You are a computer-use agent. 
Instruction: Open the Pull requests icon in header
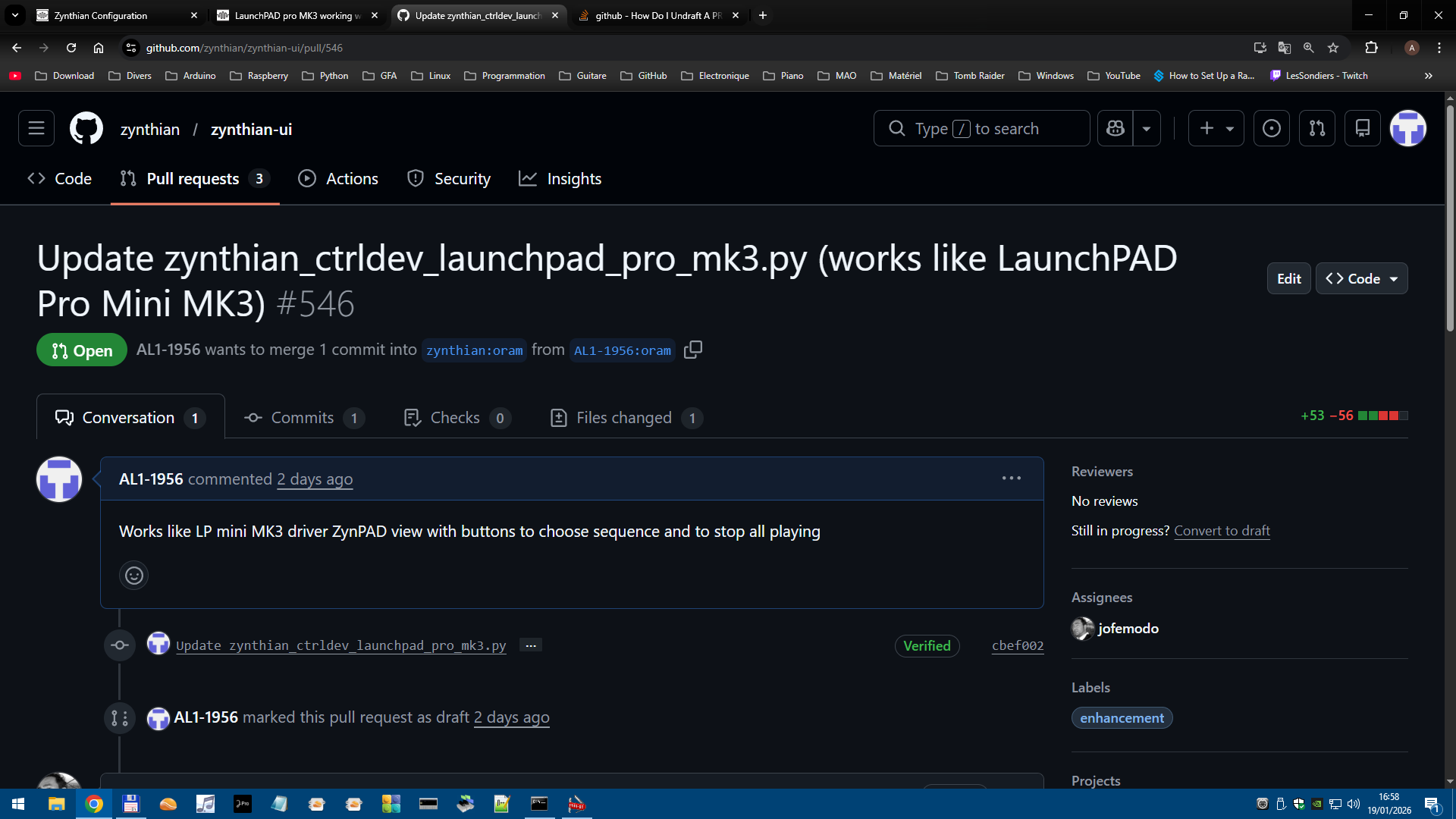(x=1317, y=129)
